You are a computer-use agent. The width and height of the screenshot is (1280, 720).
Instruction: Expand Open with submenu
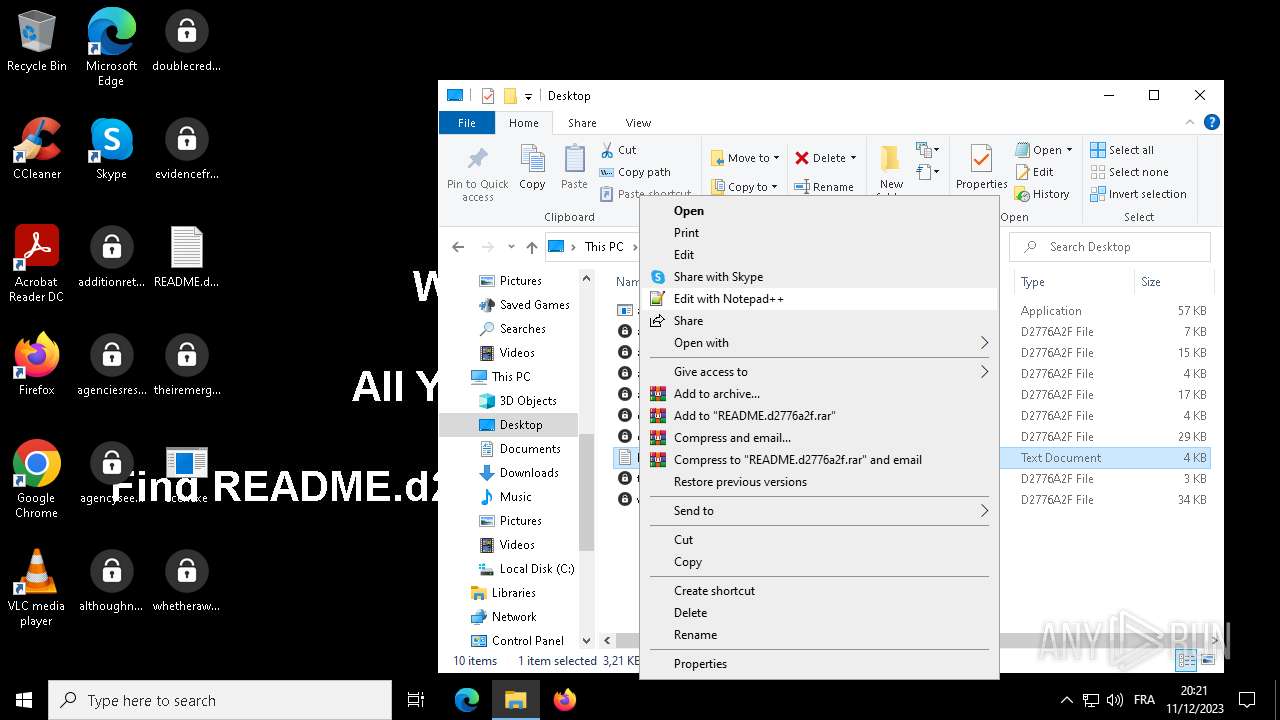point(818,343)
